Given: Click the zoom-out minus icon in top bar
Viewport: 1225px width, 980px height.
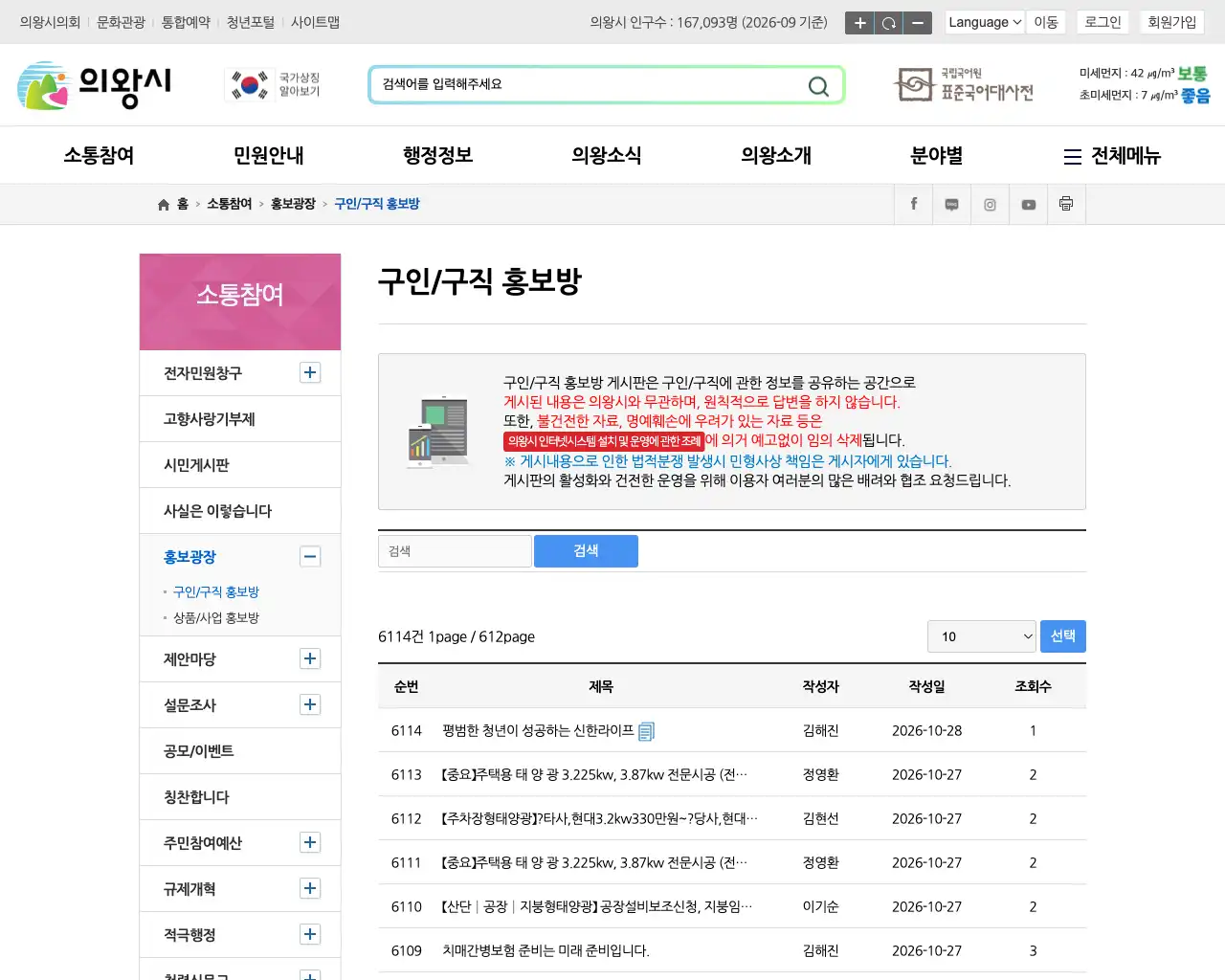Looking at the screenshot, I should click(x=917, y=23).
